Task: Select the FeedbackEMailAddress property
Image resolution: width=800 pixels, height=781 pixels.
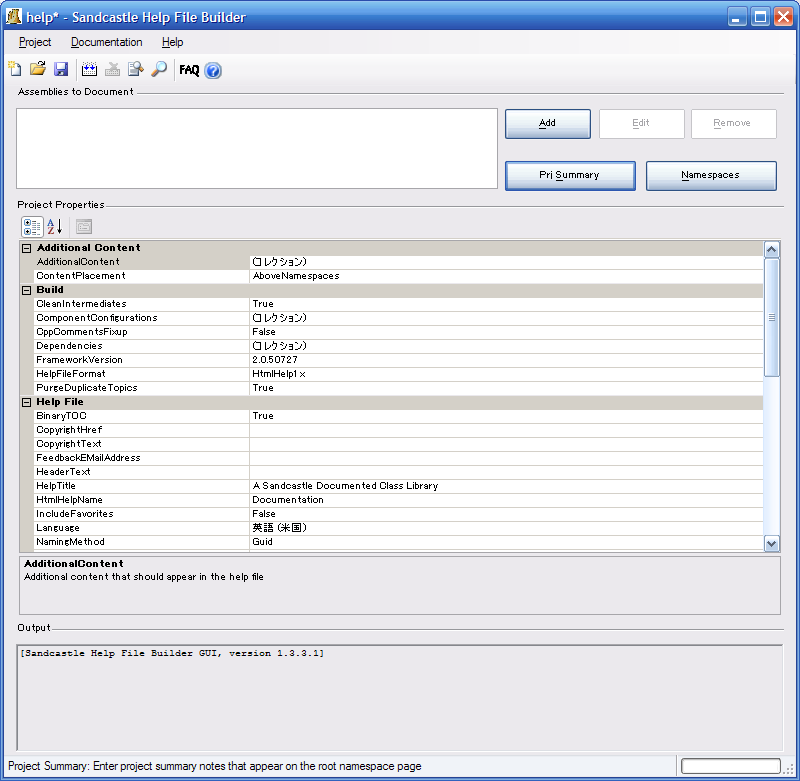Action: pos(141,458)
